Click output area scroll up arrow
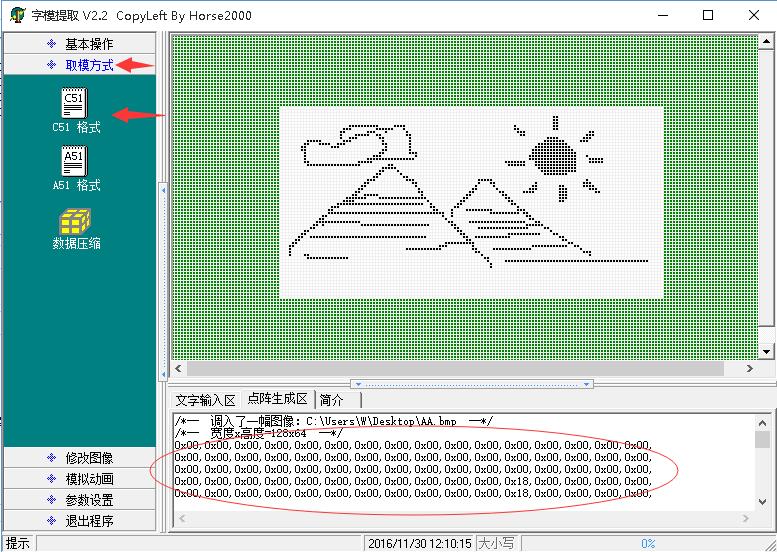 (763, 423)
